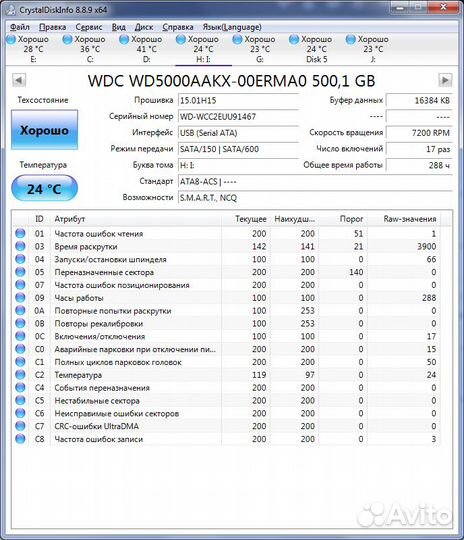Click the Текущее column header

[x=246, y=219]
